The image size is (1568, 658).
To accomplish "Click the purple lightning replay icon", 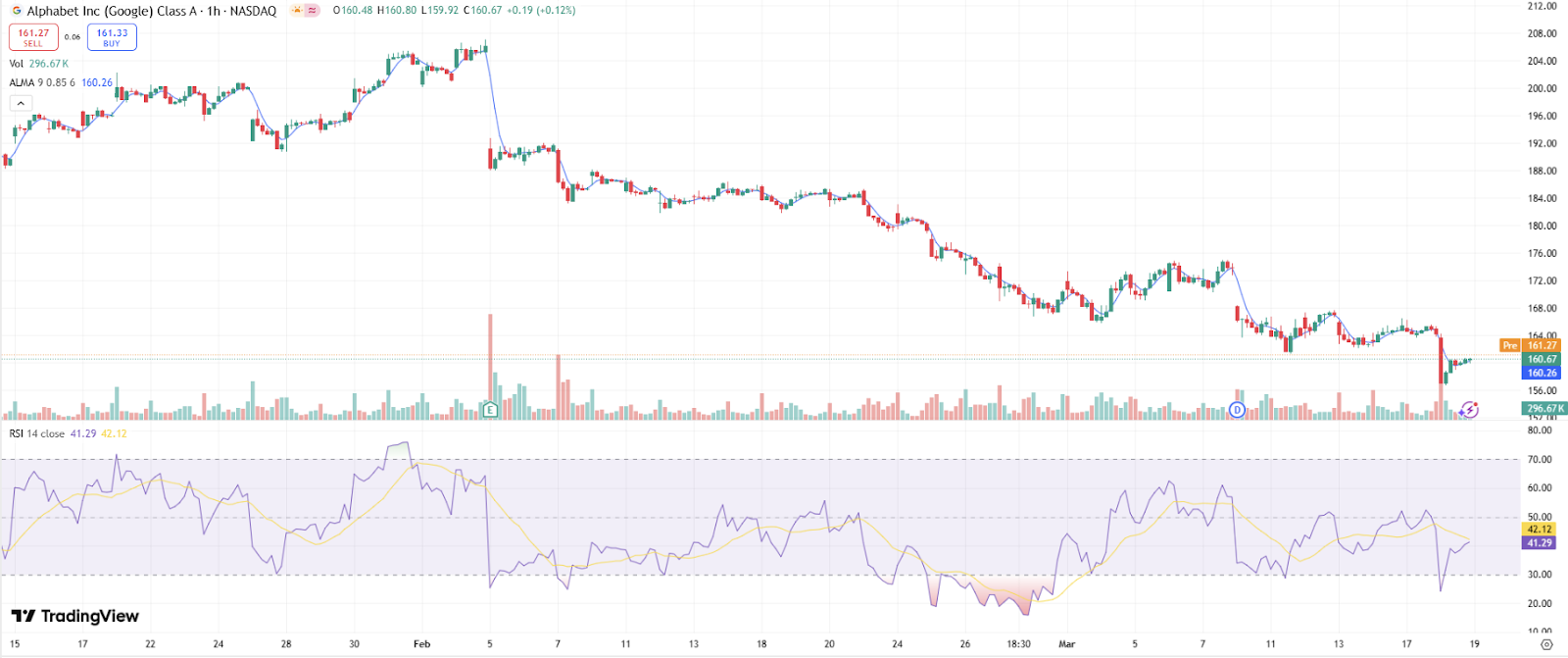I will [1469, 410].
